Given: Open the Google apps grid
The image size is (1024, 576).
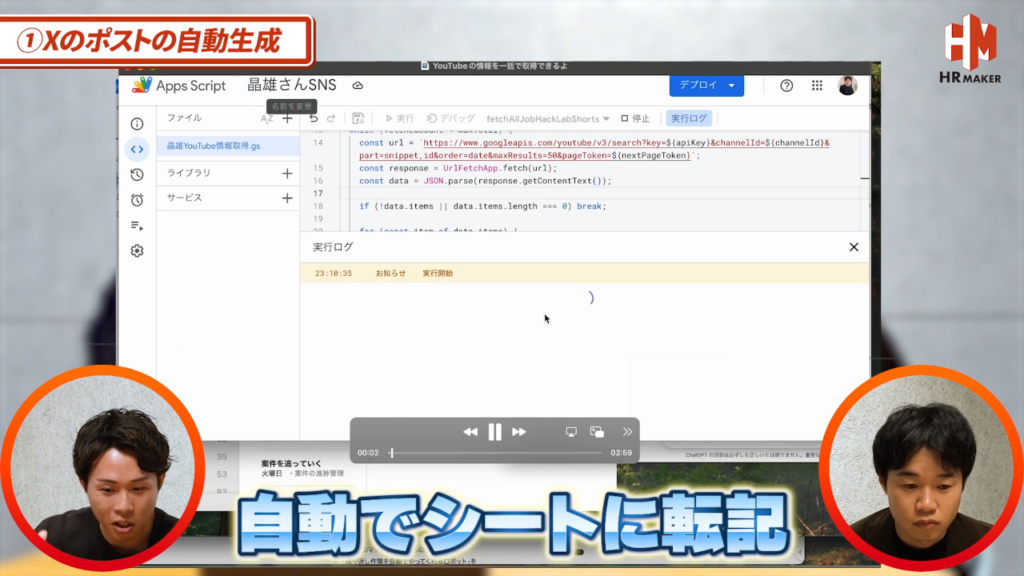Looking at the screenshot, I should point(817,86).
